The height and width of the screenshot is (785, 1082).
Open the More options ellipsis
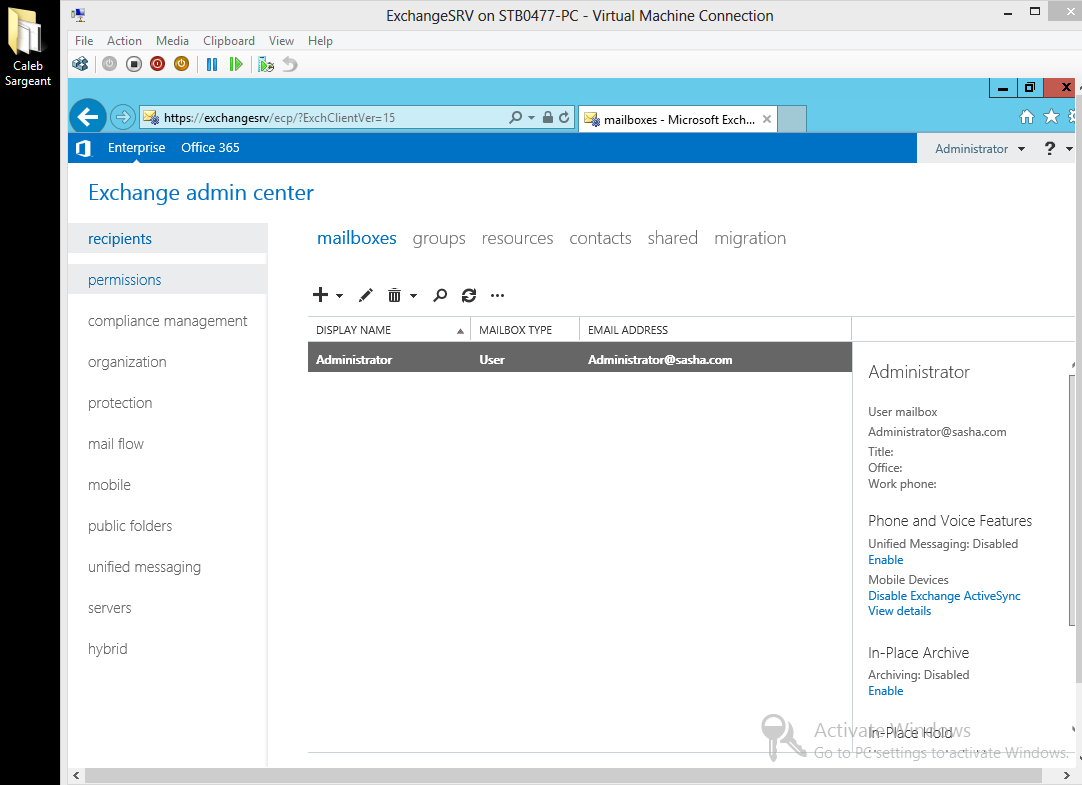[498, 295]
